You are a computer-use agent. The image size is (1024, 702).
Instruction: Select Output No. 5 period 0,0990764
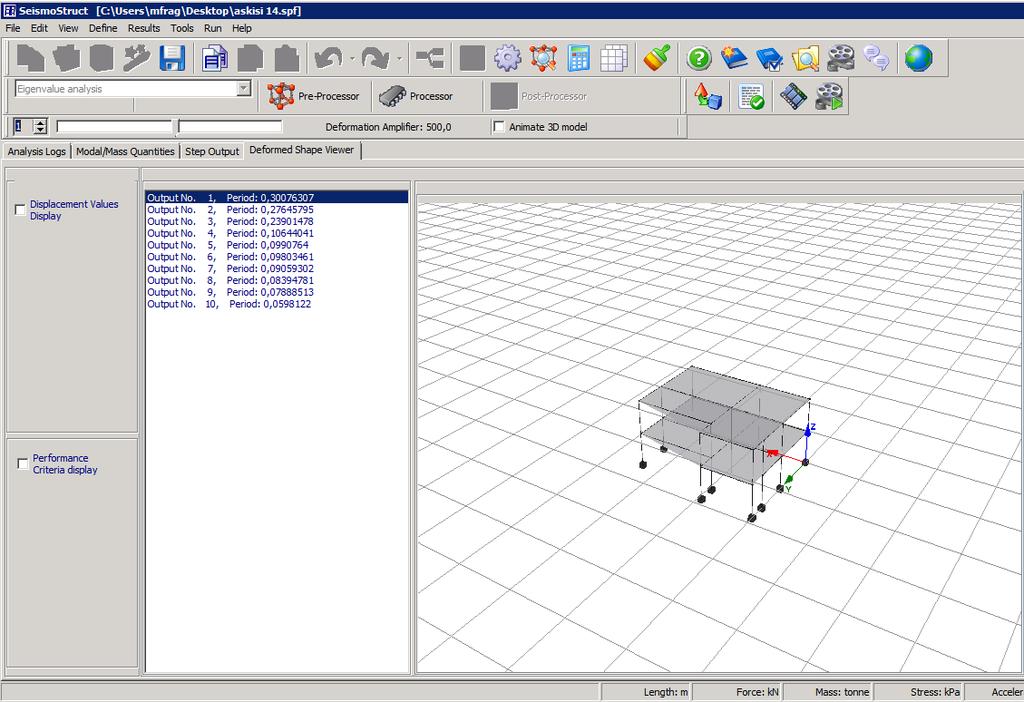[x=276, y=245]
